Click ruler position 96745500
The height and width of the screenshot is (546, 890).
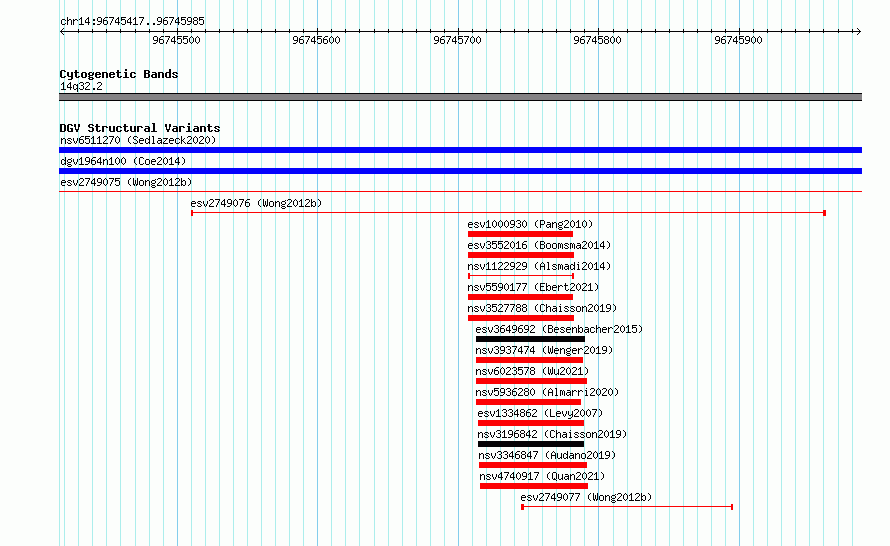[x=177, y=40]
